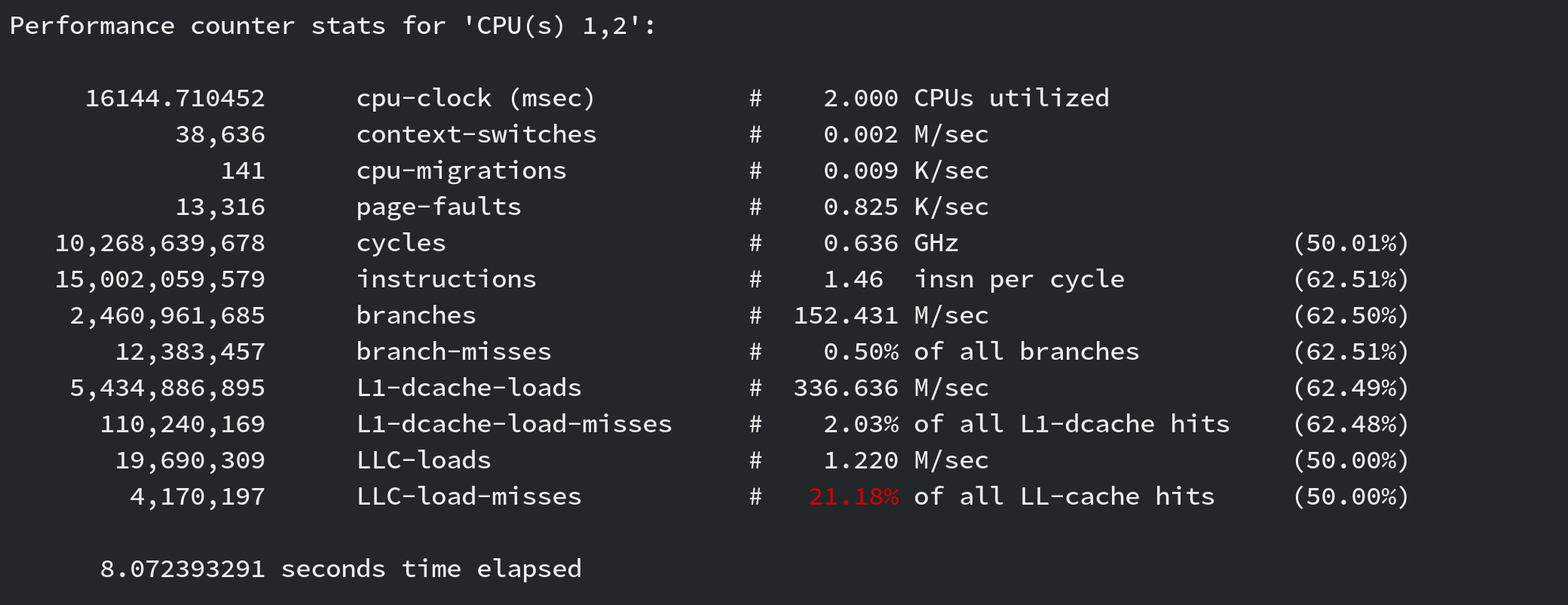Click the L1-dcache-loads event label
The height and width of the screenshot is (605, 1568).
(468, 388)
